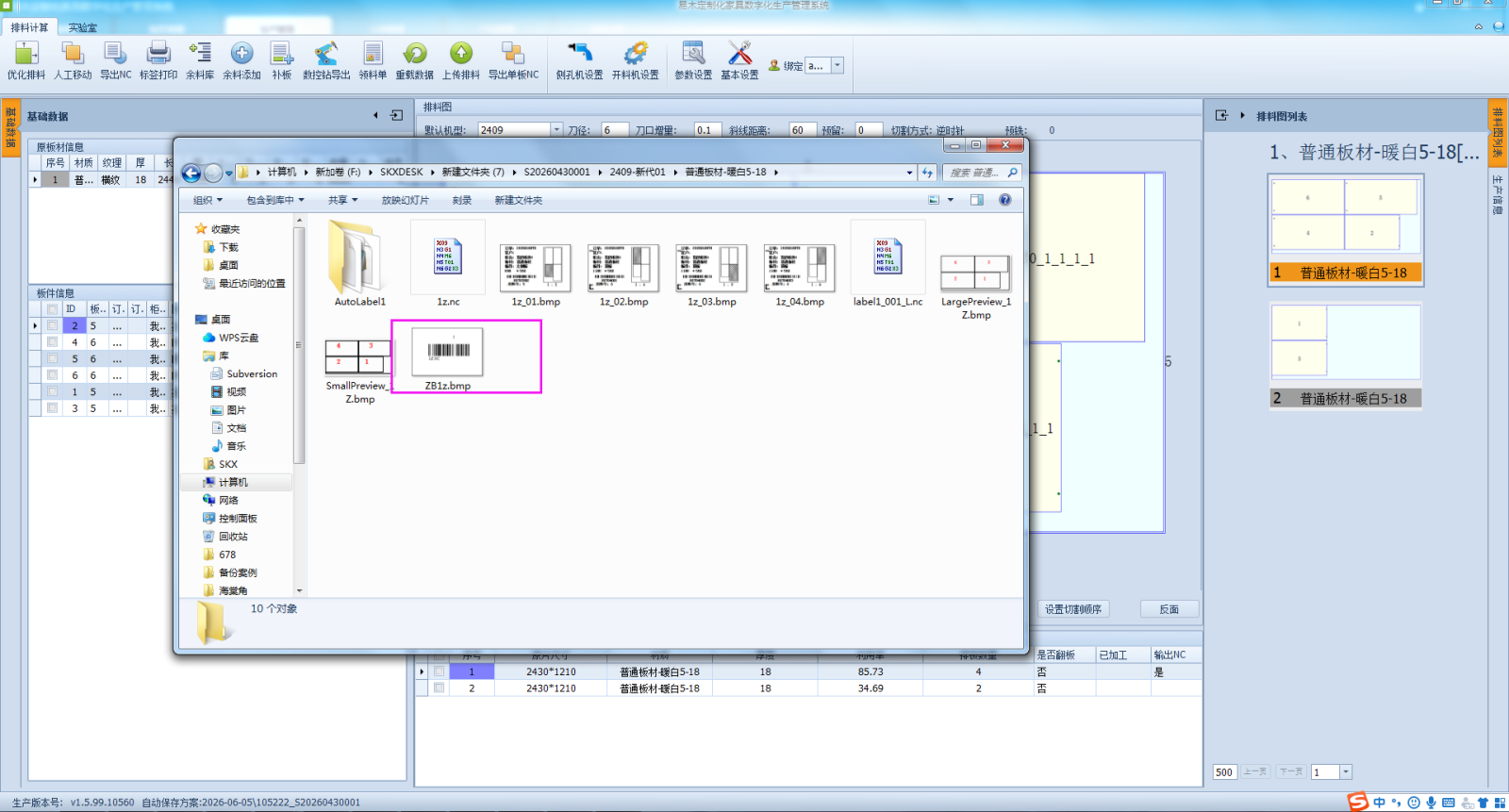The width and height of the screenshot is (1509, 812).
Task: Expand the 绑定 user dropdown
Action: pyautogui.click(x=837, y=65)
